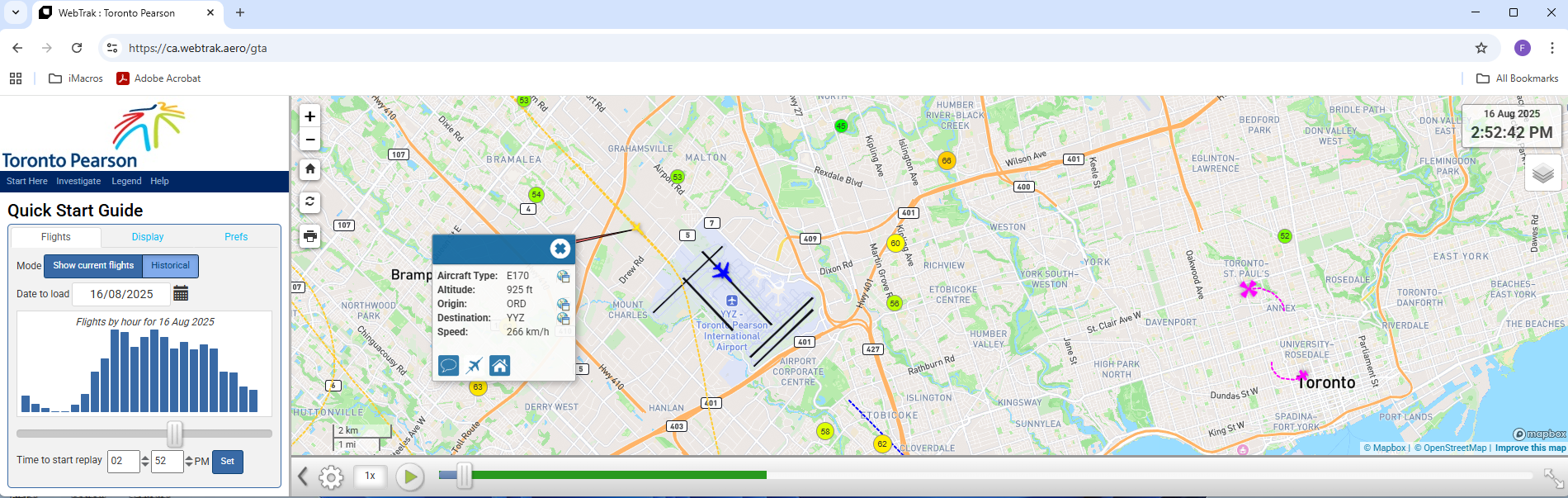Open playback settings gear
This screenshot has height=498, width=1568.
[x=331, y=477]
